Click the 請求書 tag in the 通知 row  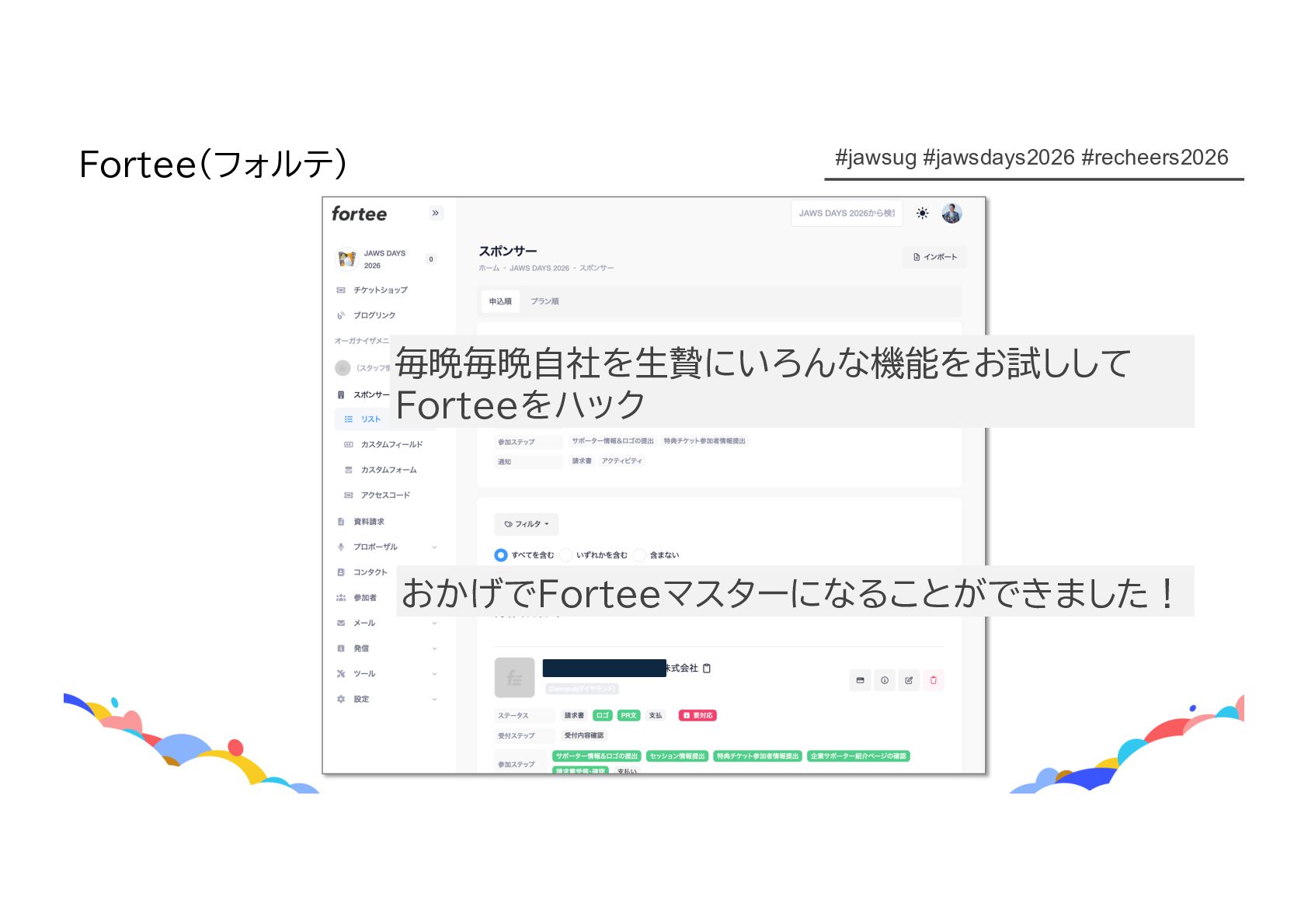tap(582, 461)
